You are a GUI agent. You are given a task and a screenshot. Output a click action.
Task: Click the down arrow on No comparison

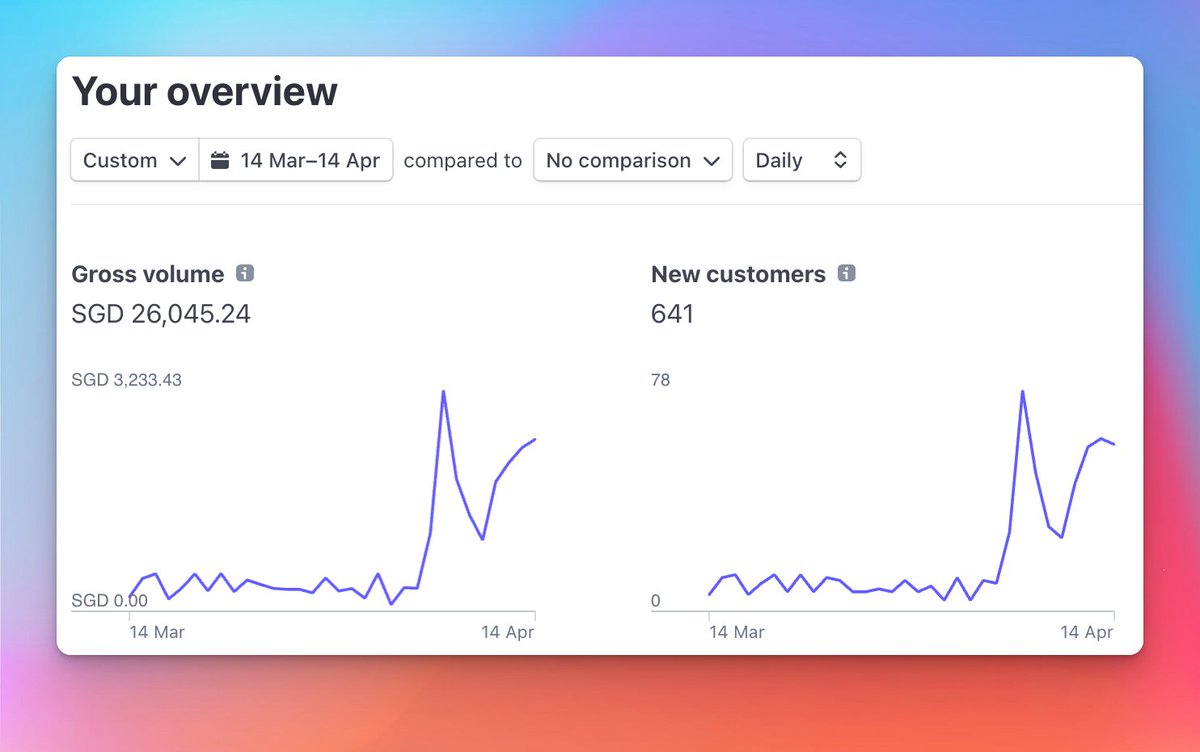click(712, 160)
